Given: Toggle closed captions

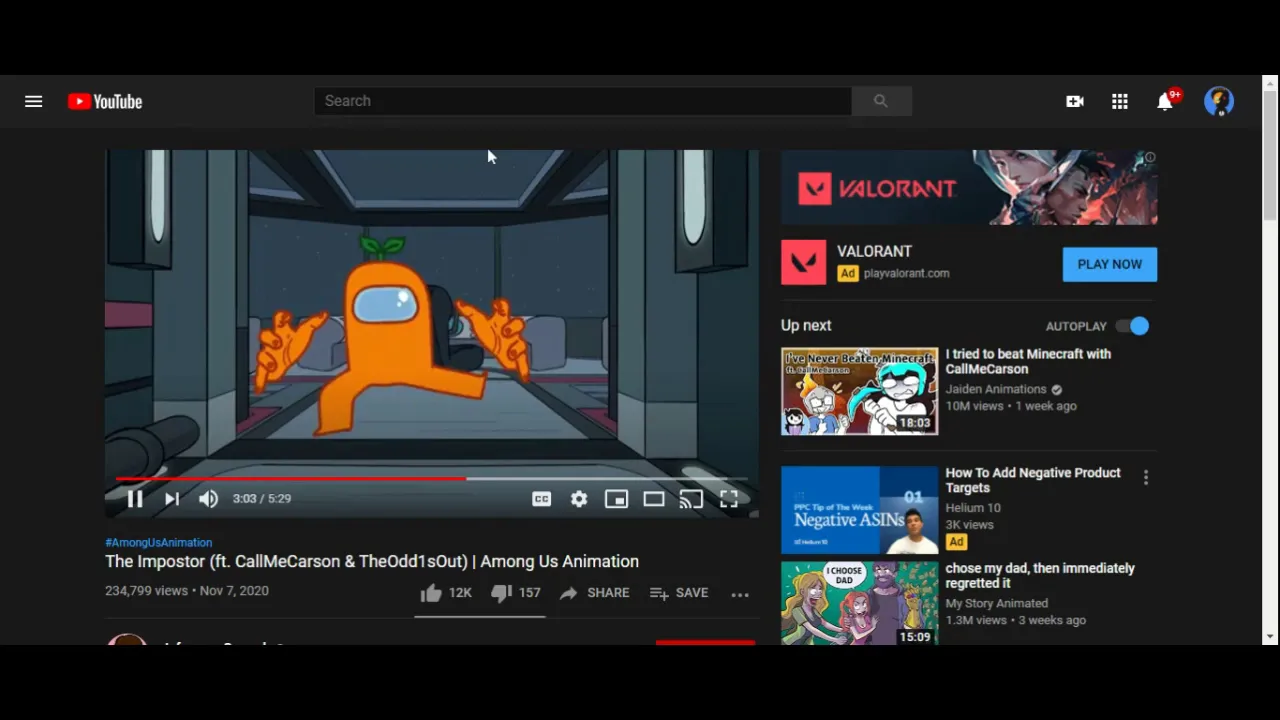Looking at the screenshot, I should pos(541,499).
